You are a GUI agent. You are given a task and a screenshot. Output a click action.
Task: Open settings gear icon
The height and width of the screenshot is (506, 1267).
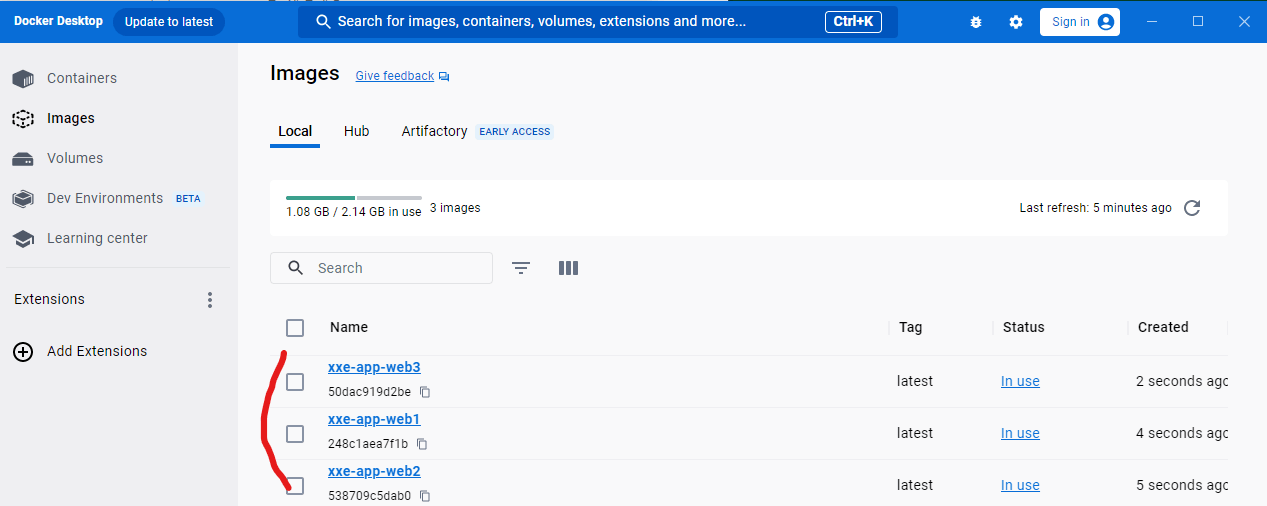click(x=1016, y=22)
